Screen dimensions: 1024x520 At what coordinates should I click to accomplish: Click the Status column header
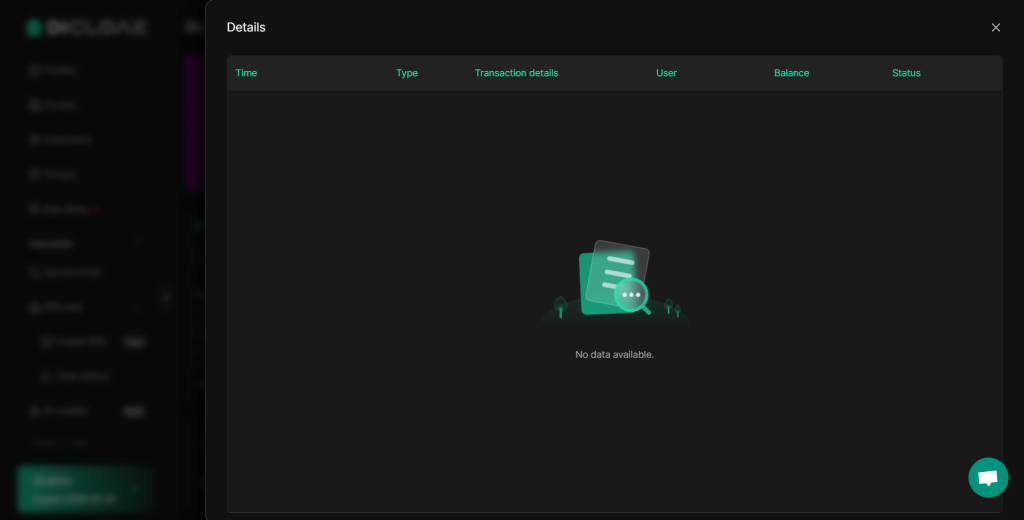point(906,73)
